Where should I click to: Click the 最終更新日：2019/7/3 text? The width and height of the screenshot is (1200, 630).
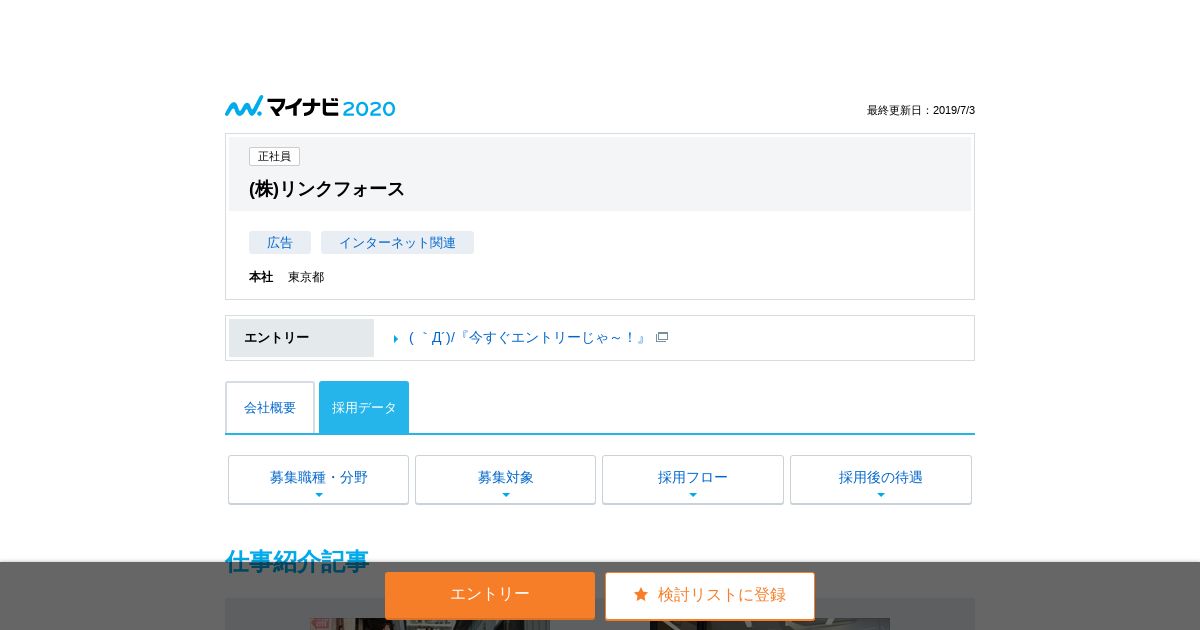(x=921, y=111)
